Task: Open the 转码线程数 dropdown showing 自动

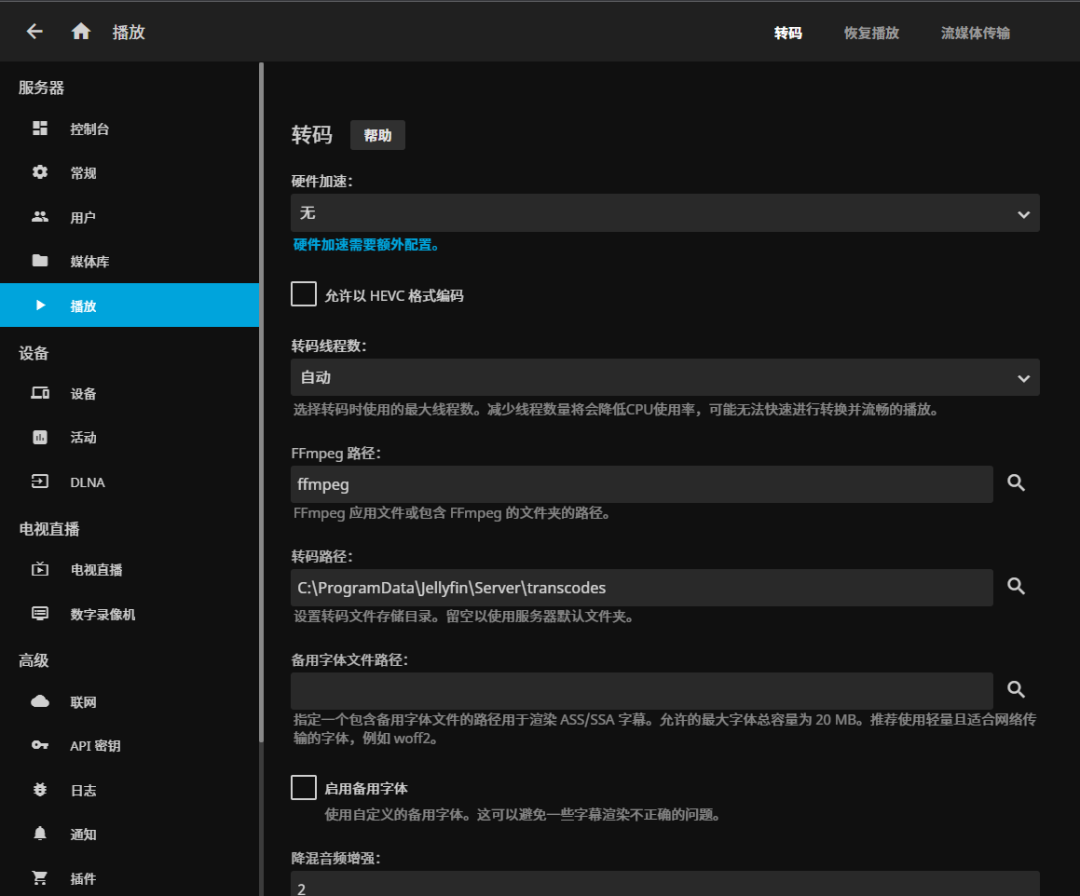Action: click(x=665, y=377)
